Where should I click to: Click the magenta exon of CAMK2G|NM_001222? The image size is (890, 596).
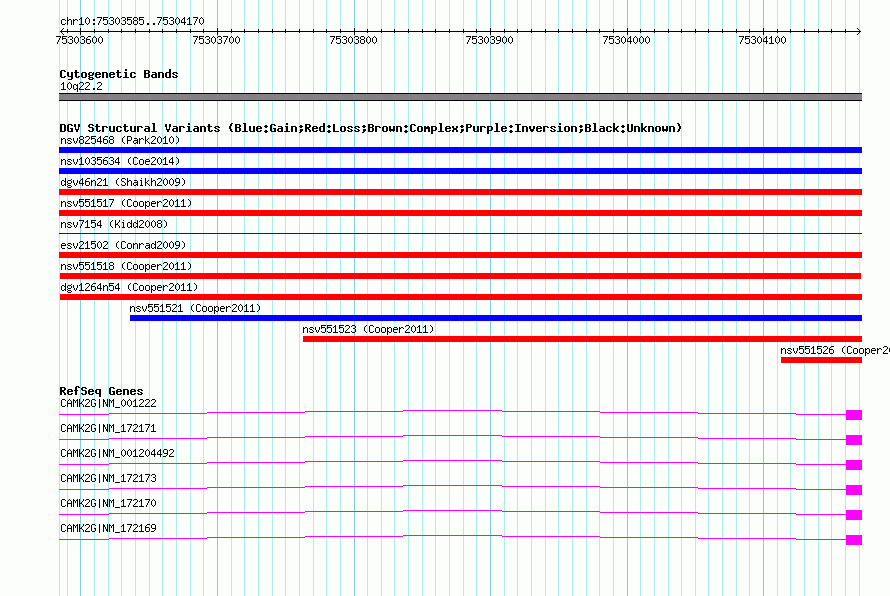pos(854,415)
